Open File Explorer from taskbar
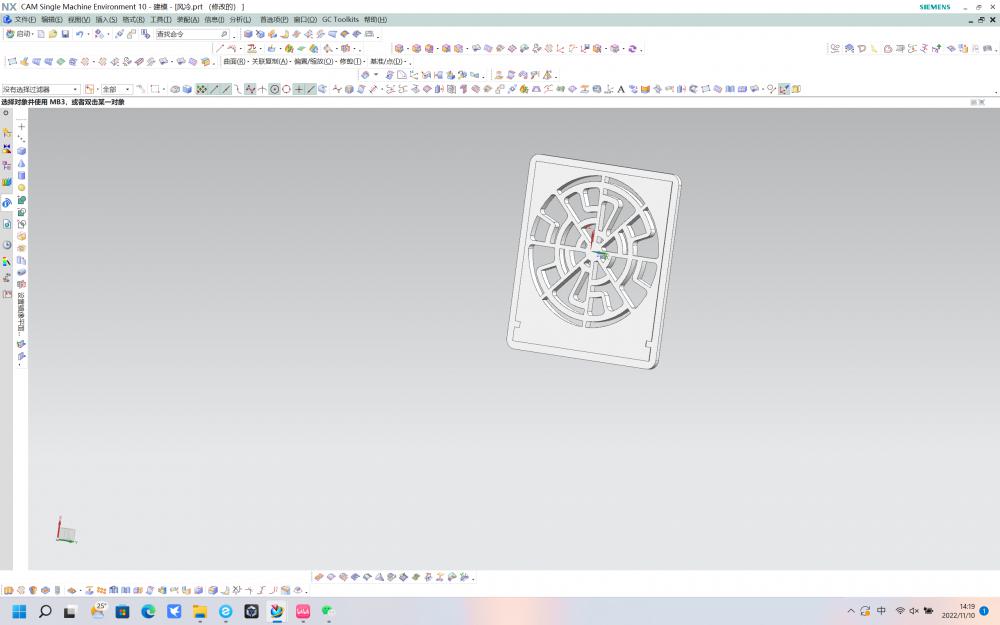Image resolution: width=1000 pixels, height=625 pixels. [x=200, y=612]
